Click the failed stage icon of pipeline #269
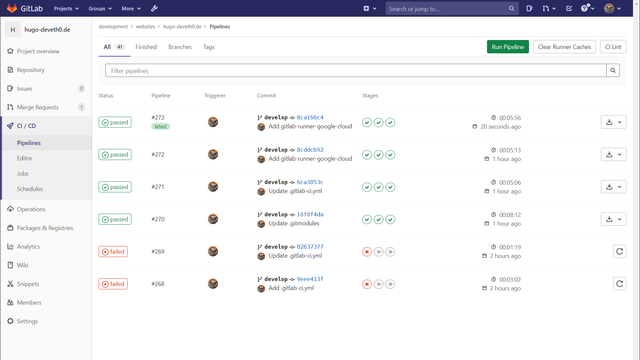Screen dimensions: 640x360 coord(367,252)
